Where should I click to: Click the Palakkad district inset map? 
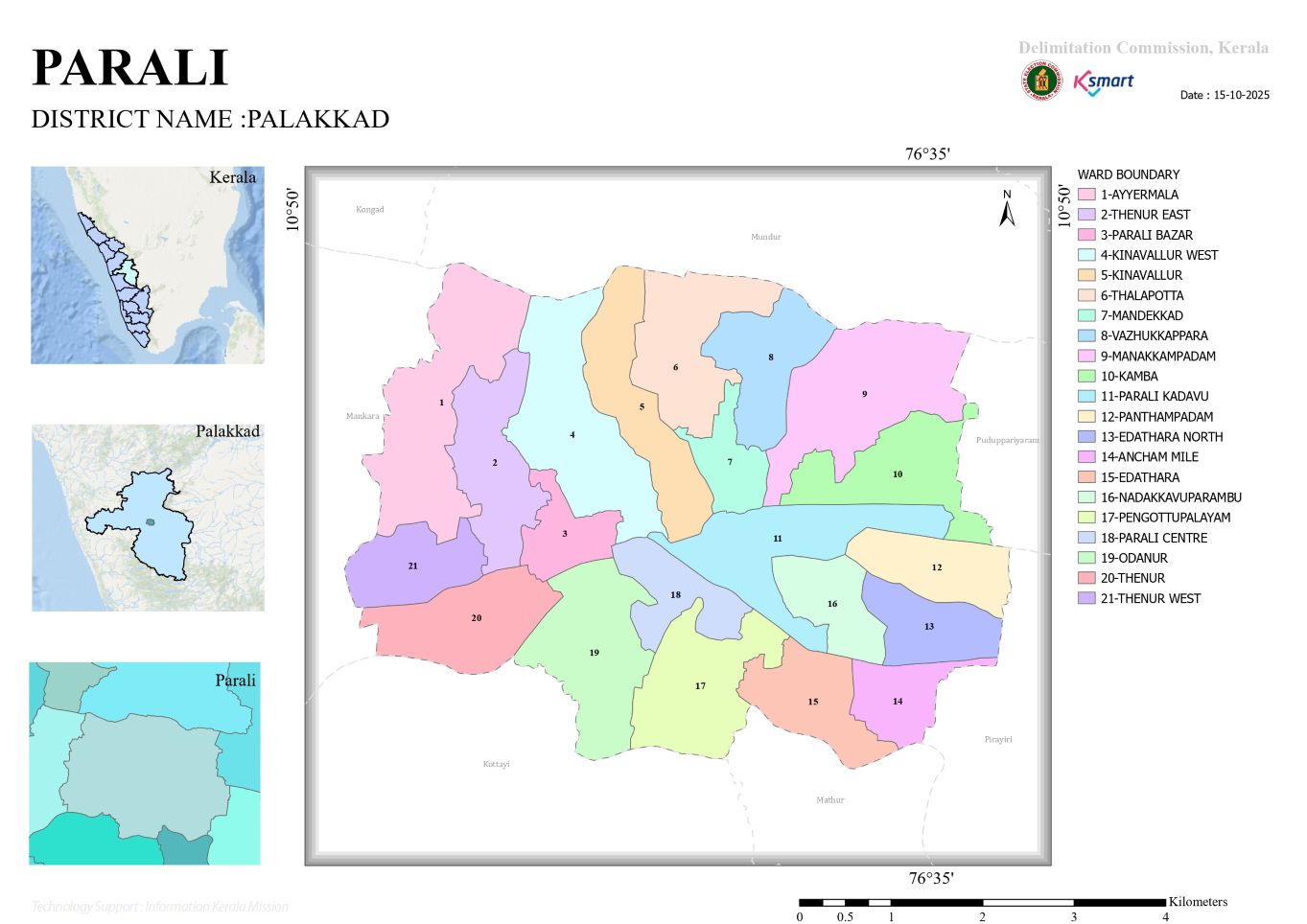(148, 518)
